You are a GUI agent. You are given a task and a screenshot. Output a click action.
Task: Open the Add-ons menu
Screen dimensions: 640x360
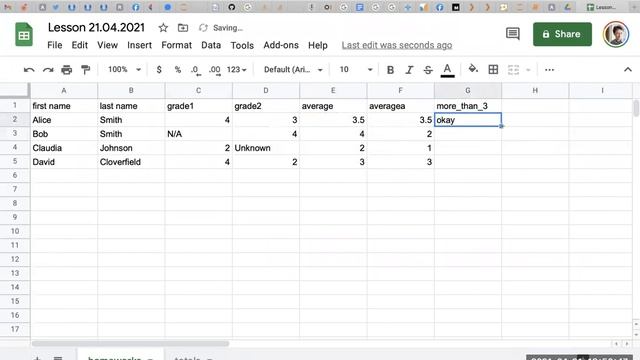[281, 45]
